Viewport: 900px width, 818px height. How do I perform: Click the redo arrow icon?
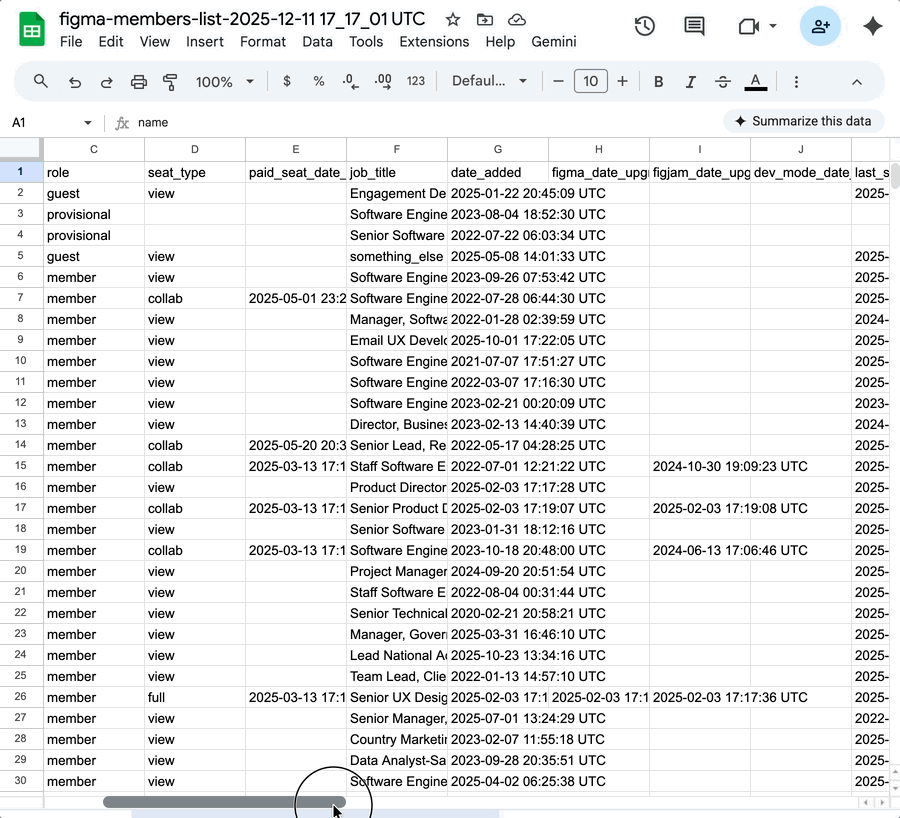pyautogui.click(x=106, y=82)
